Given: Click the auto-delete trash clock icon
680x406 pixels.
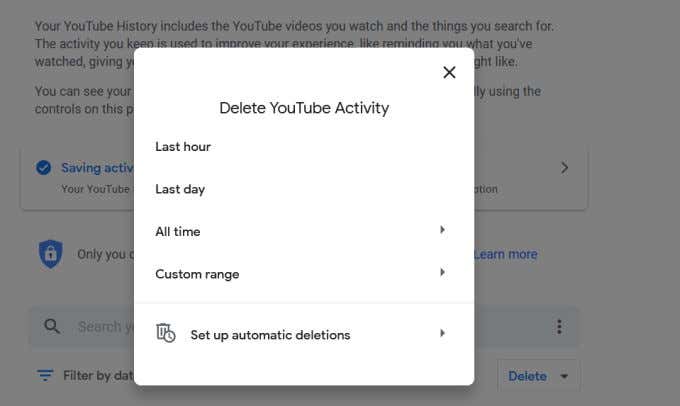Looking at the screenshot, I should (166, 334).
